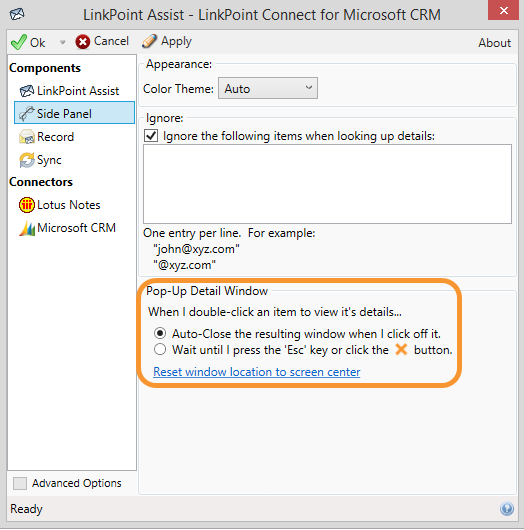Expand the arrow next to Ok button
524x530 pixels.
62,43
